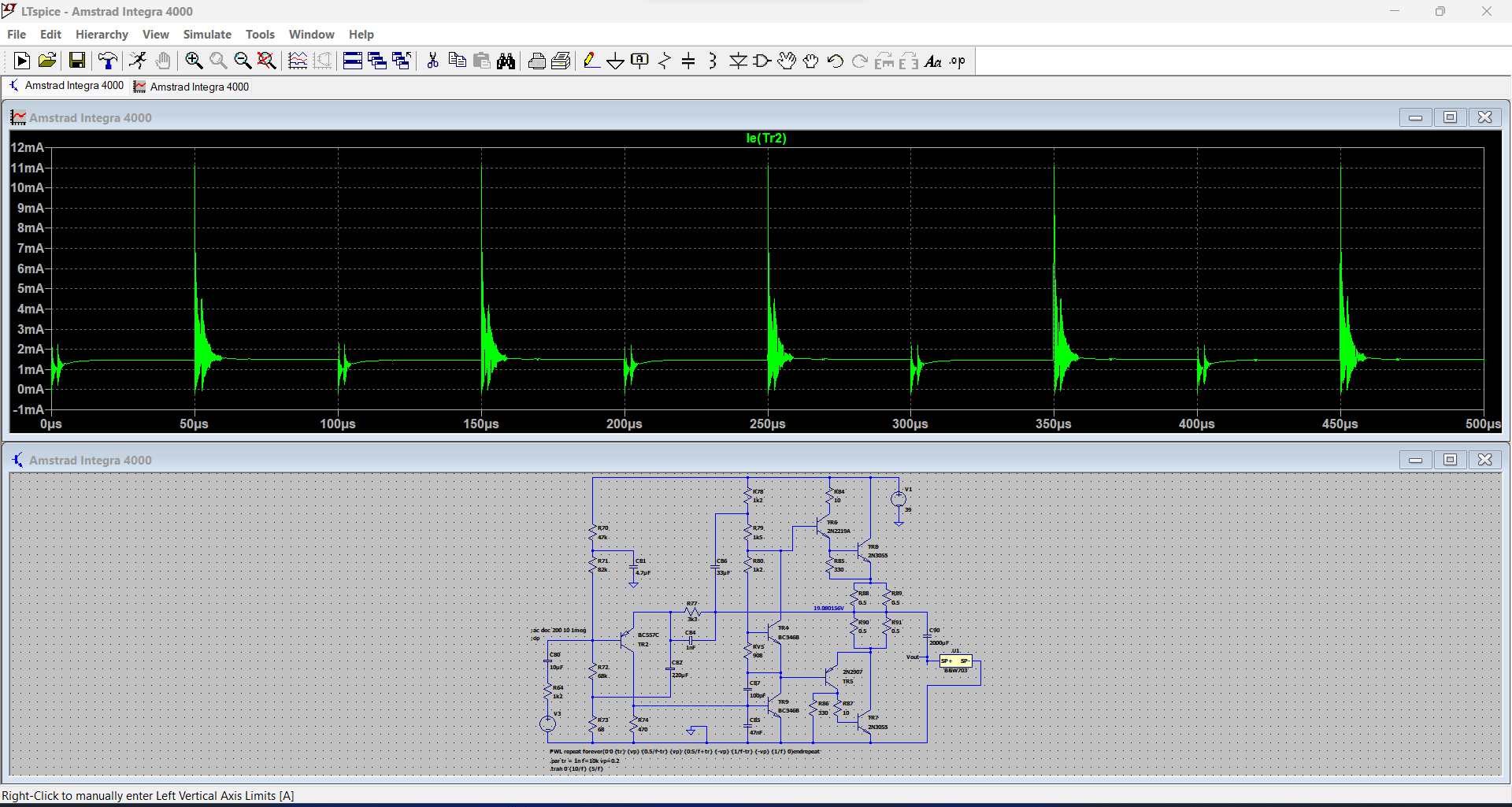Select the Move hand tool
Image resolution: width=1512 pixels, height=807 pixels.
[787, 61]
